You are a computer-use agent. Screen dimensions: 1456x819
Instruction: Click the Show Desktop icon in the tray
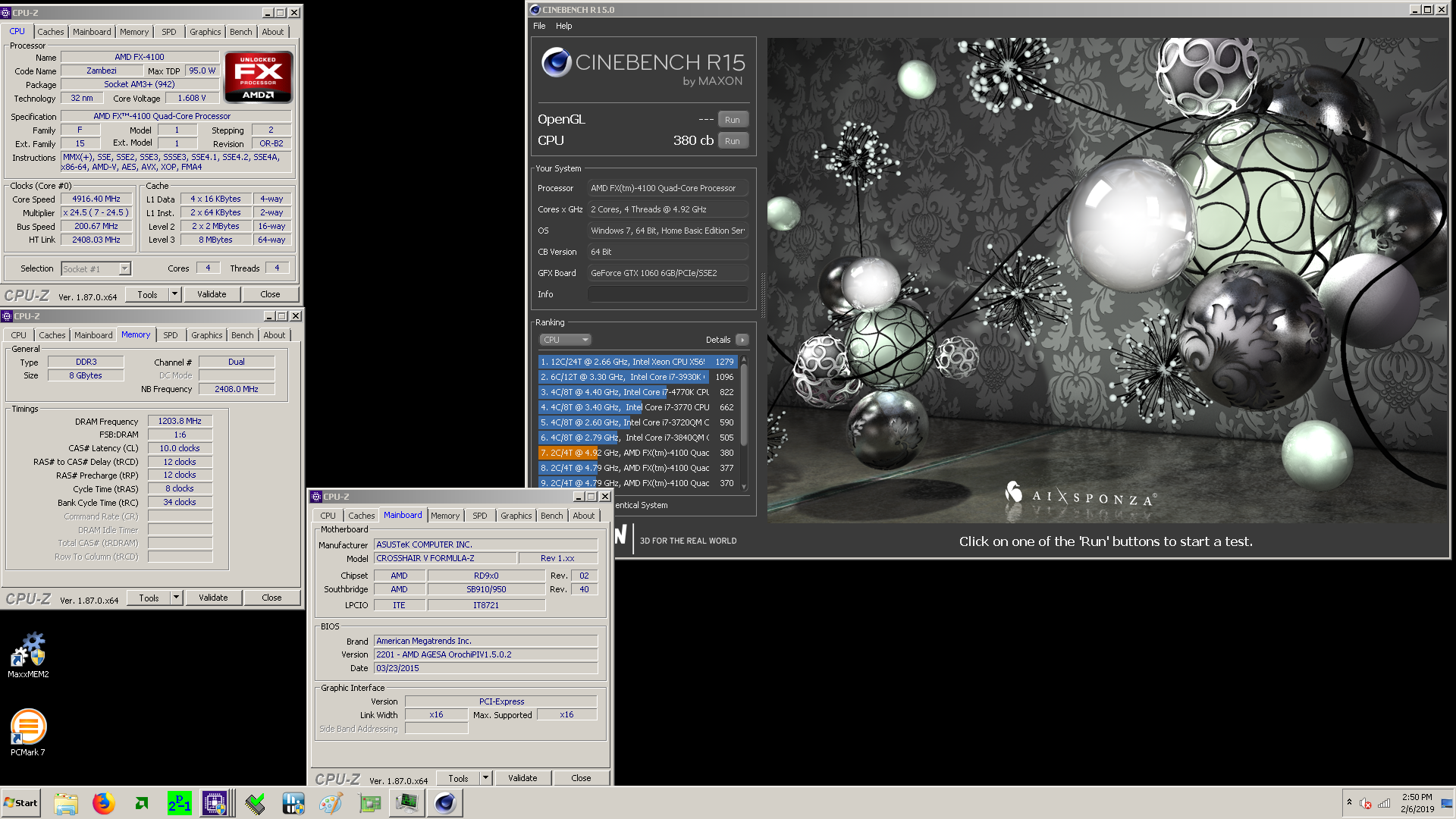point(1447,803)
